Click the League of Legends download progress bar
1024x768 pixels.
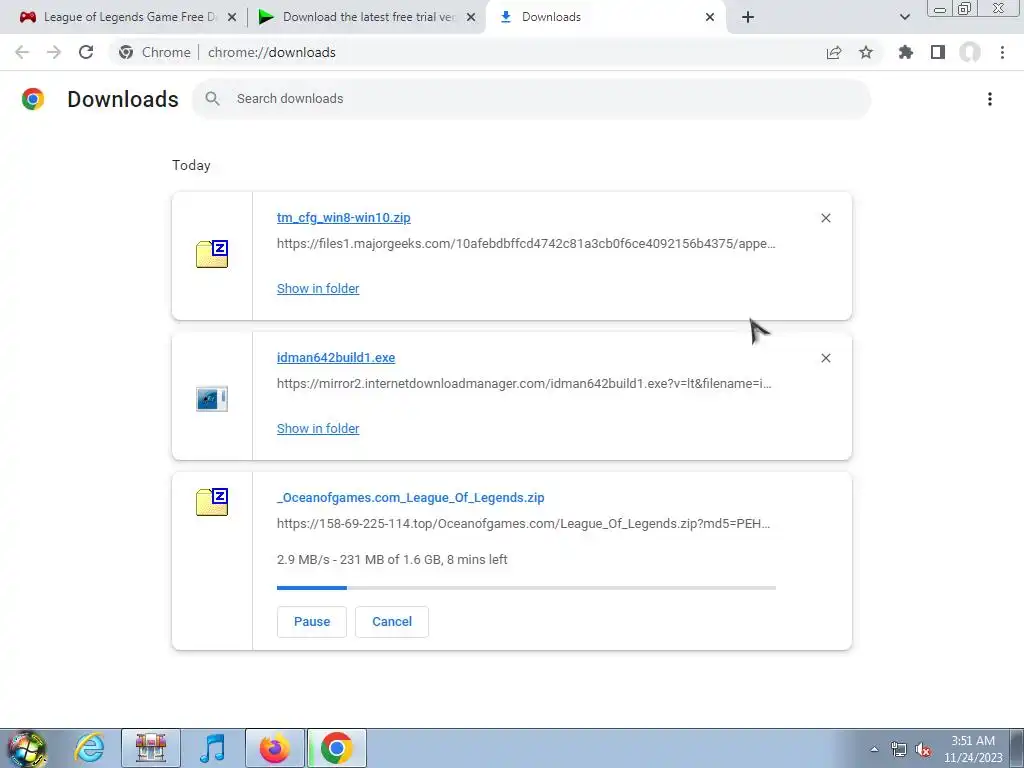(x=526, y=588)
